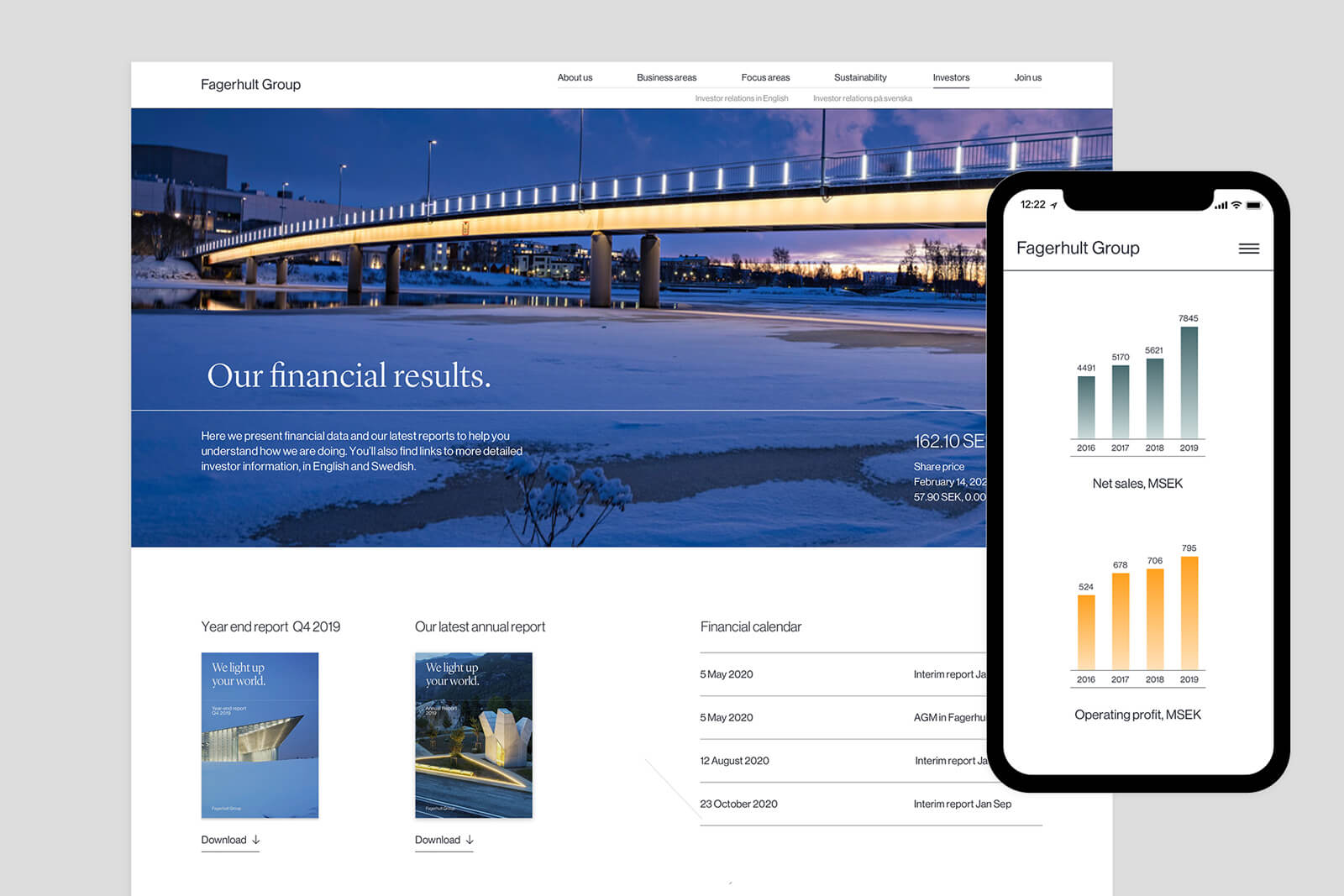Open the About us menu
Screen dimensions: 1344x896
coord(575,77)
